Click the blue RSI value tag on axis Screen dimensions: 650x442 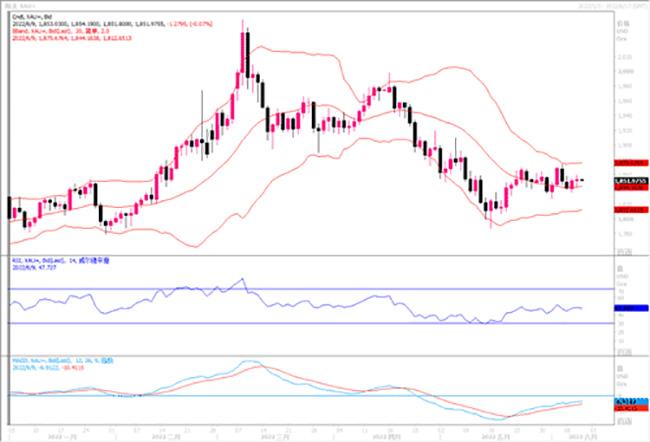point(630,308)
